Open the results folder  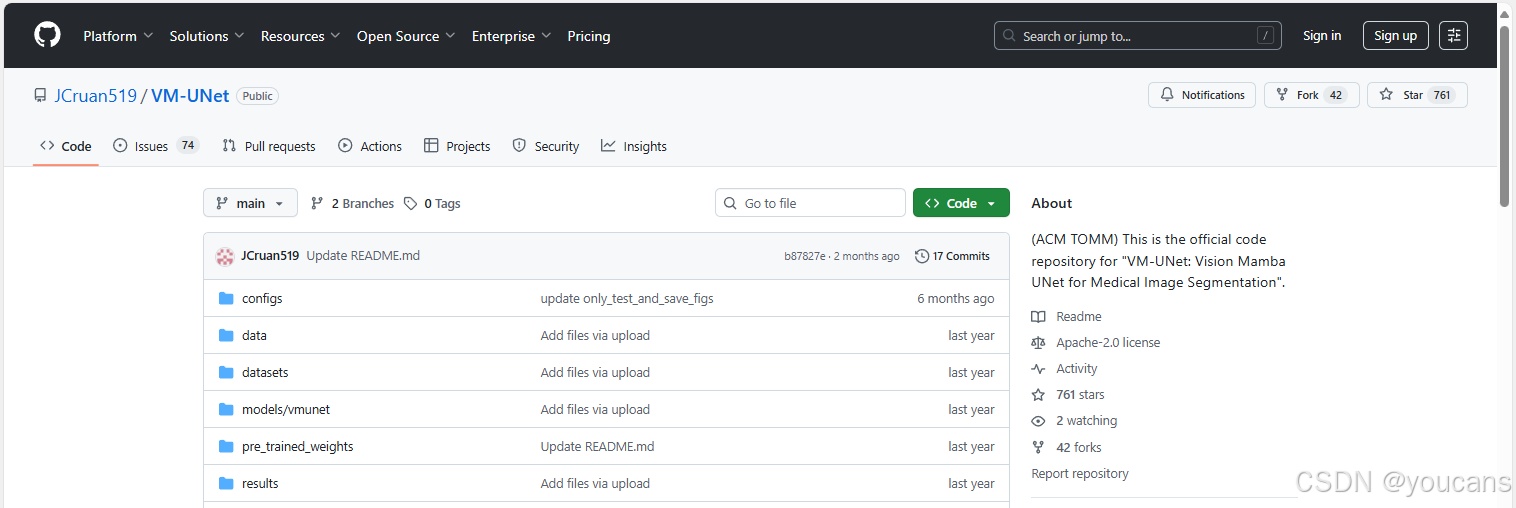260,483
